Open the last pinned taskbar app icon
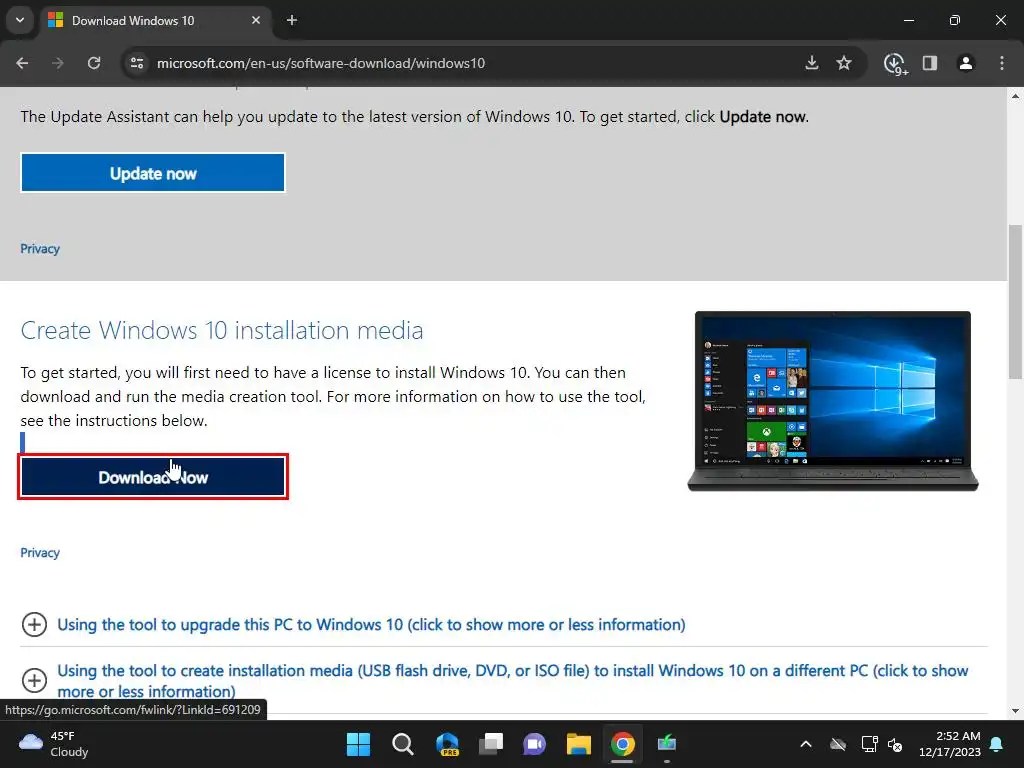 pyautogui.click(x=667, y=744)
